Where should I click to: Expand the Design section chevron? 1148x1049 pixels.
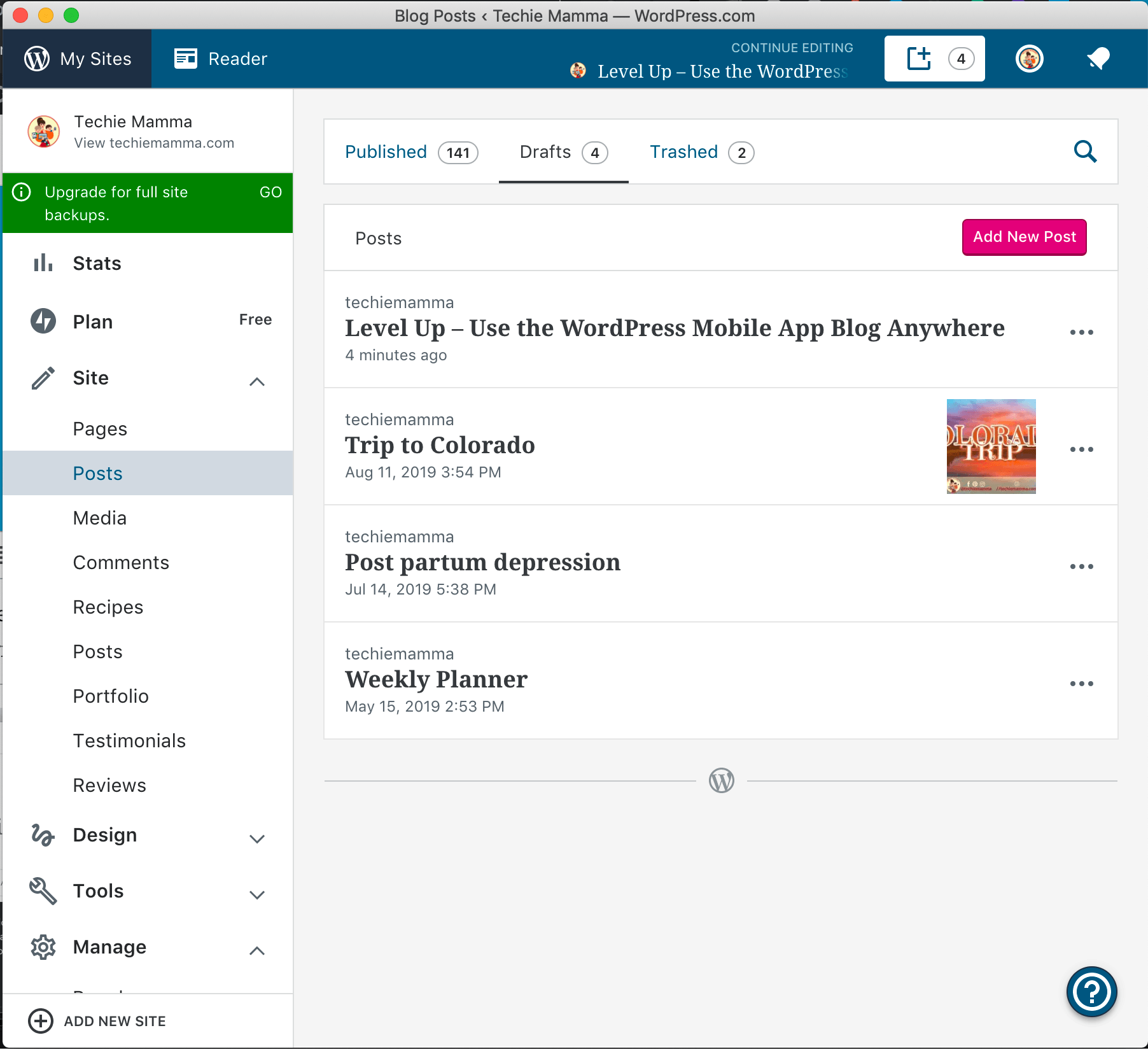pyautogui.click(x=257, y=838)
